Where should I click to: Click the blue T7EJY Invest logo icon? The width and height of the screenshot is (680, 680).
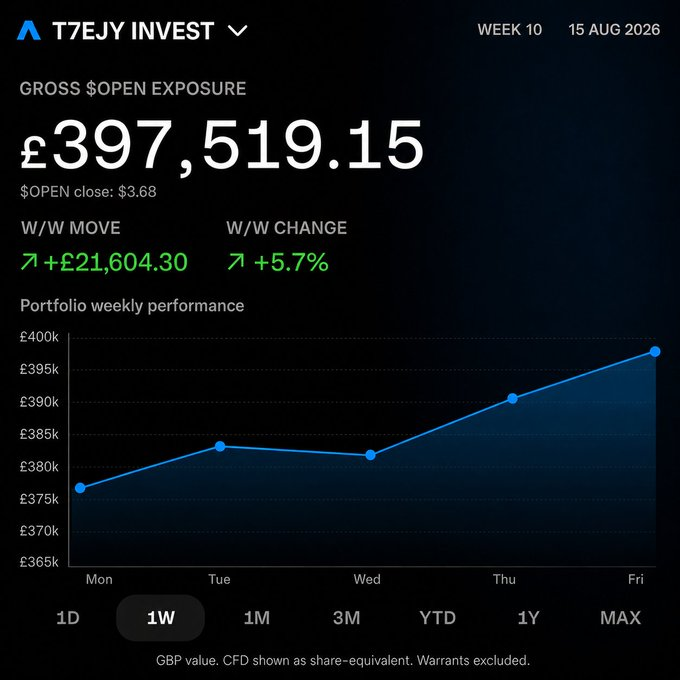coord(29,30)
